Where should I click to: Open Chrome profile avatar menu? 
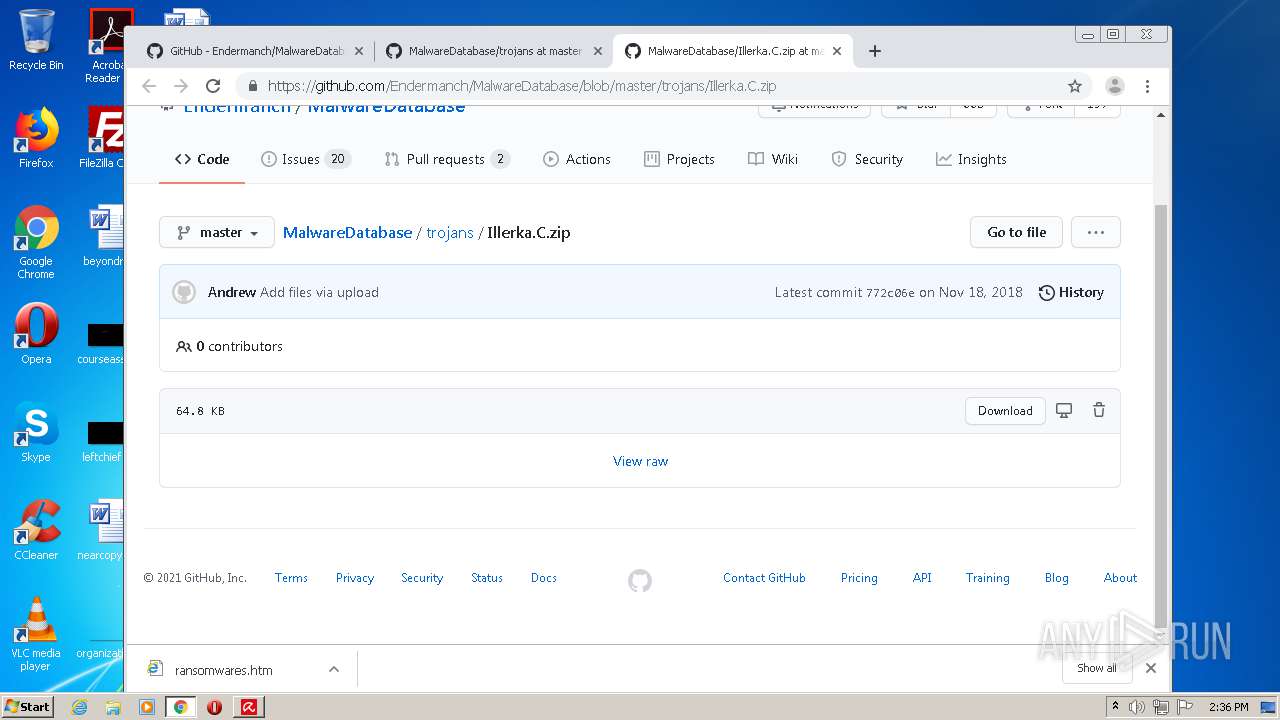[x=1115, y=86]
